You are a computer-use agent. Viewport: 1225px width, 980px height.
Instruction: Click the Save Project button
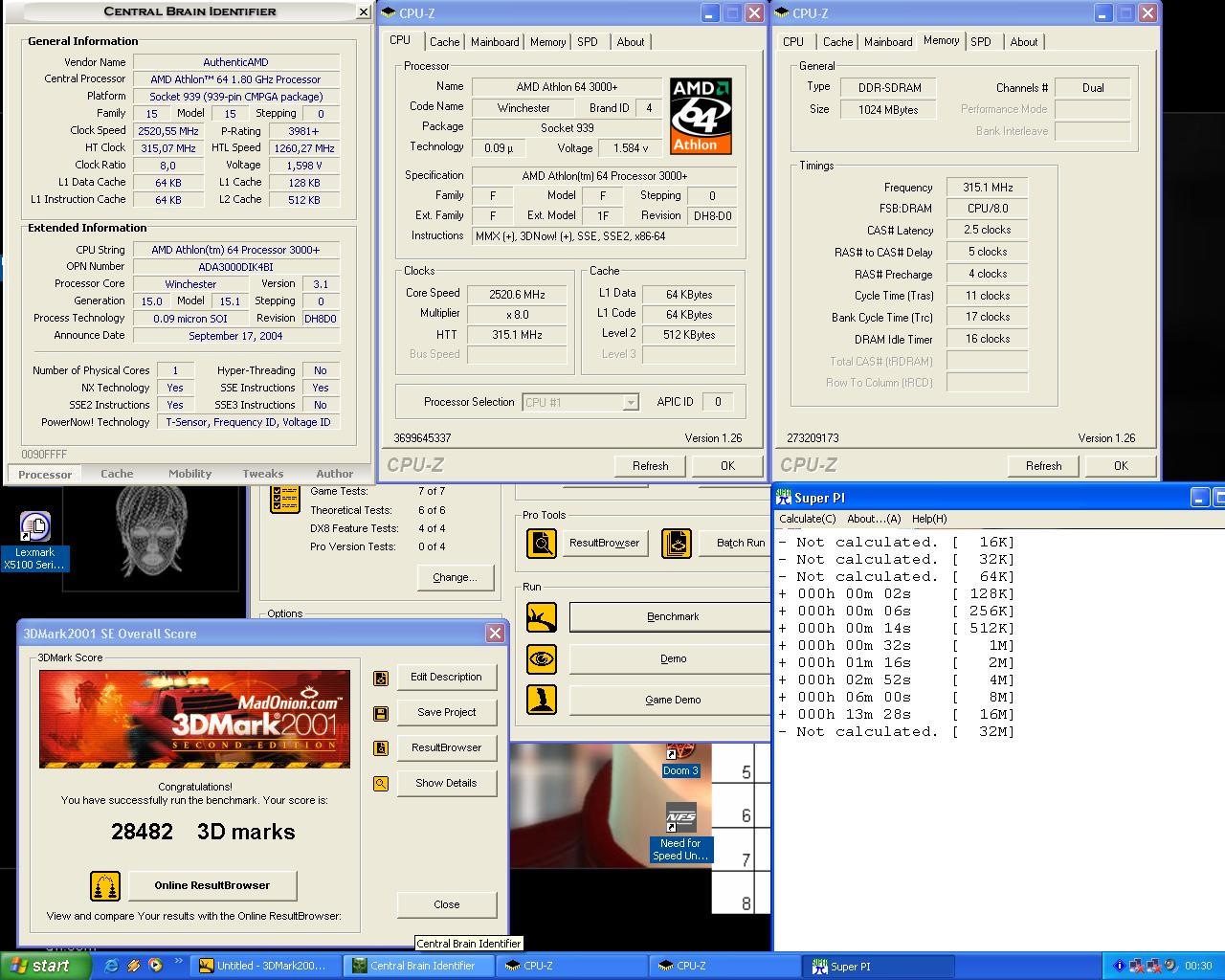coord(447,712)
